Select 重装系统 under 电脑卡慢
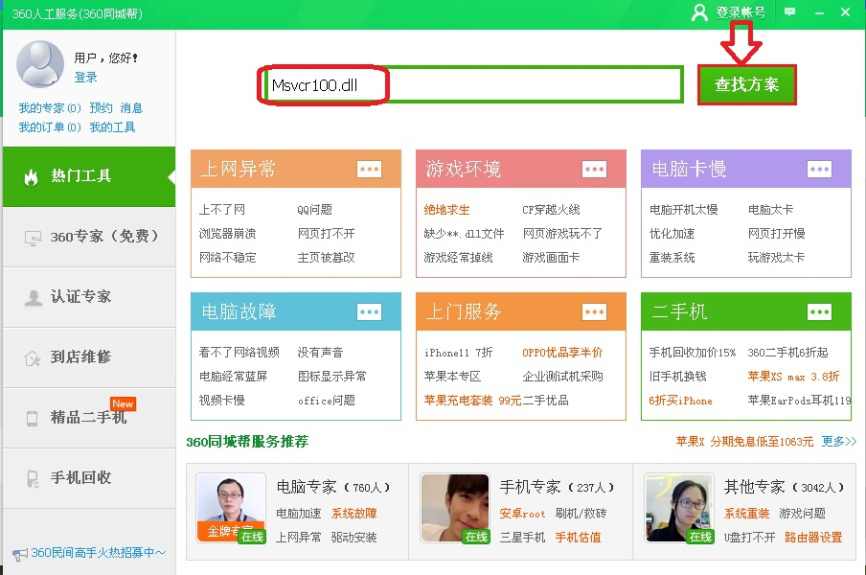 [x=672, y=257]
